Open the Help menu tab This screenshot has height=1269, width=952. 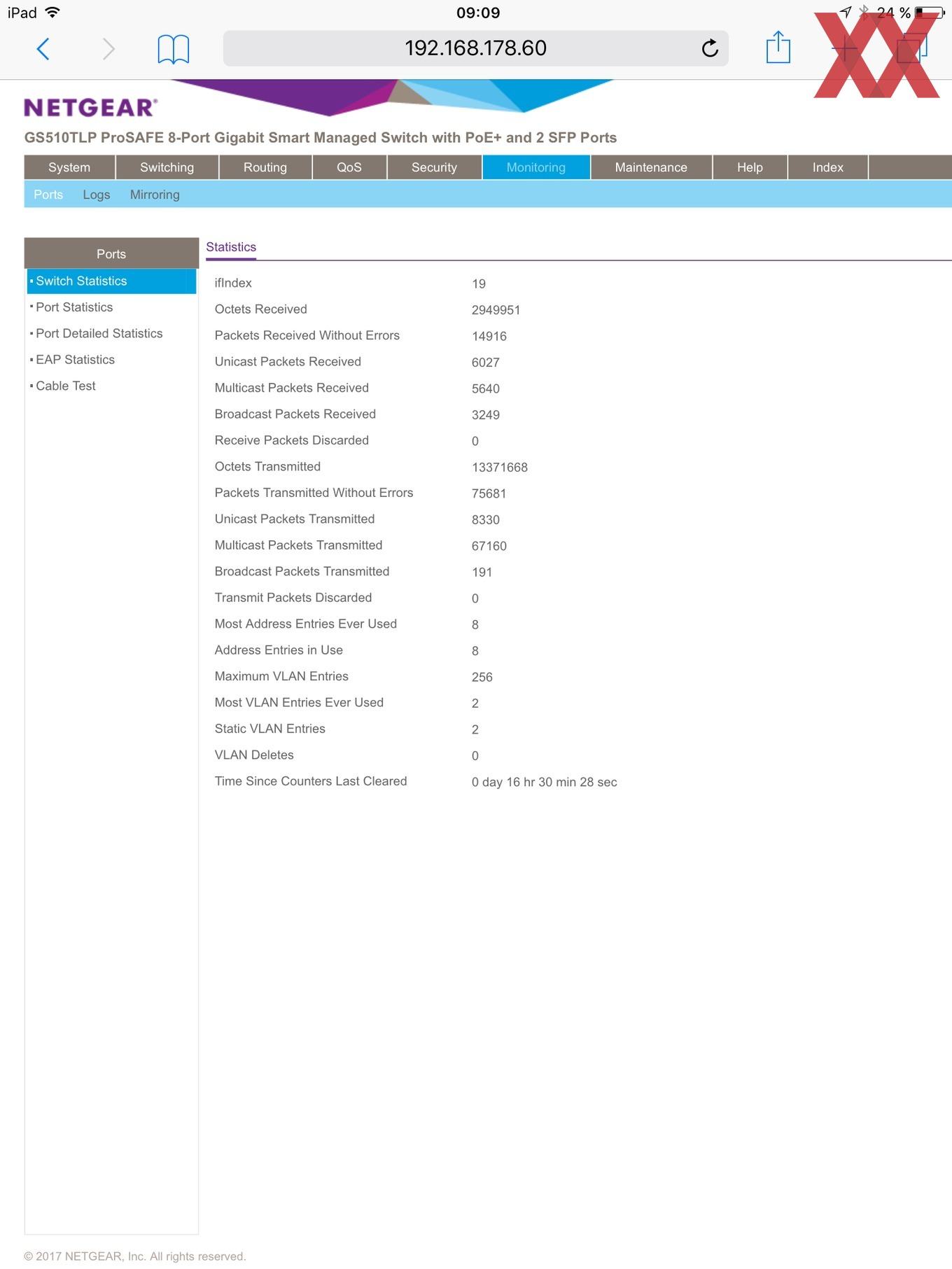(x=750, y=167)
